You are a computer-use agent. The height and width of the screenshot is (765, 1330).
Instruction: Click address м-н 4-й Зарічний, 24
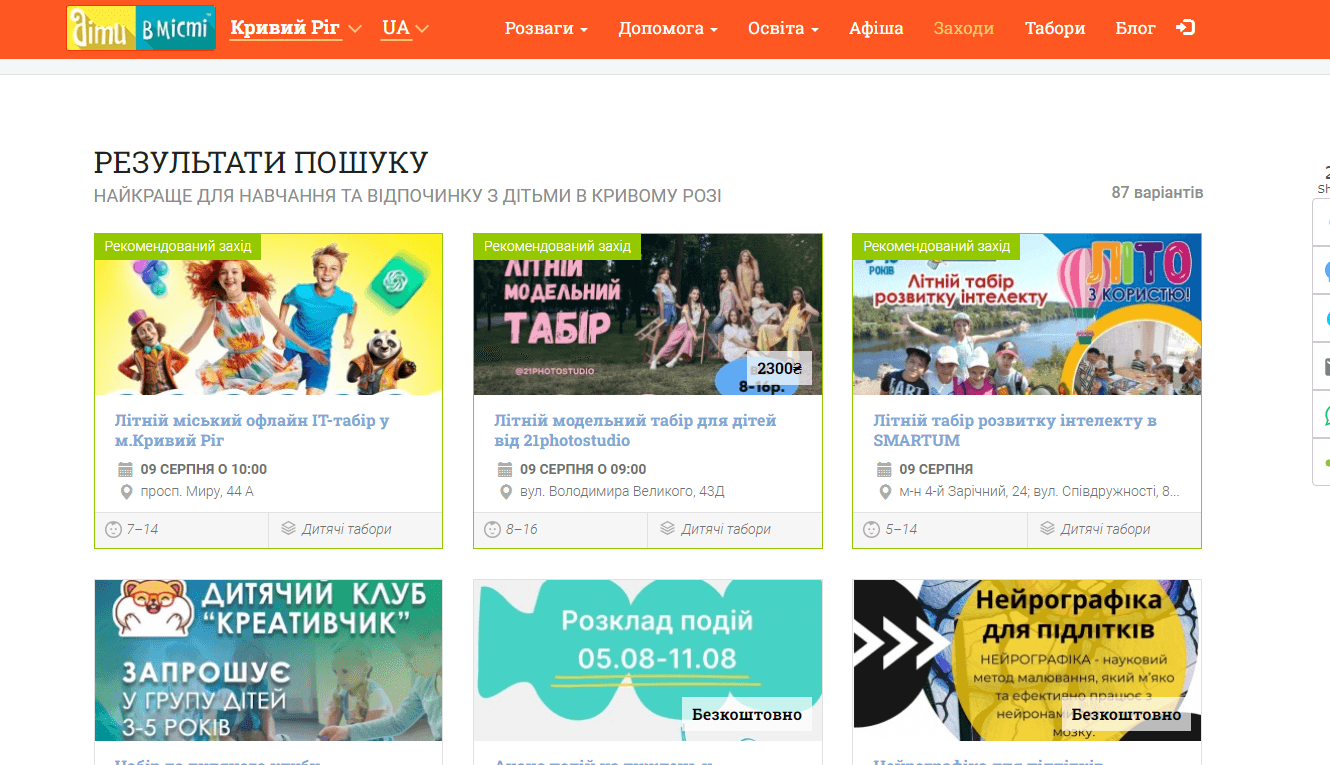[1039, 492]
